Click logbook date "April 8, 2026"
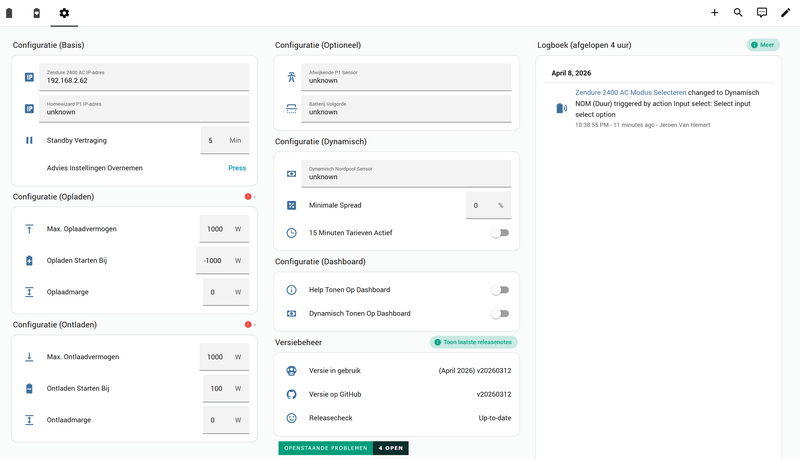 [x=571, y=73]
